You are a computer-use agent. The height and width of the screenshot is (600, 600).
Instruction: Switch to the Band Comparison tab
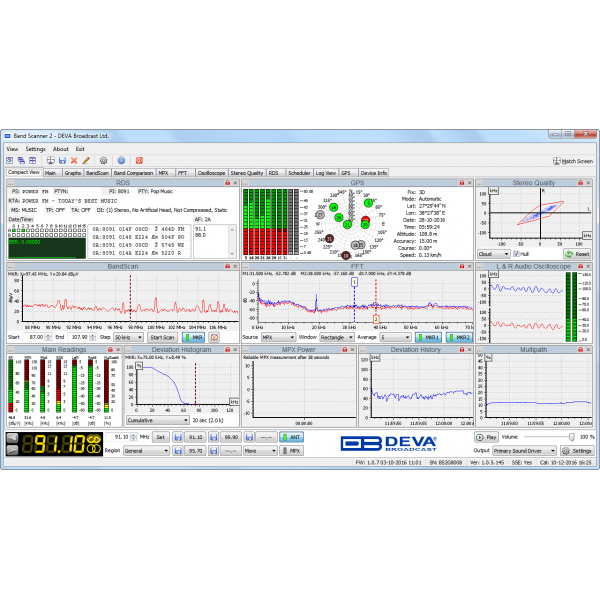(x=133, y=173)
